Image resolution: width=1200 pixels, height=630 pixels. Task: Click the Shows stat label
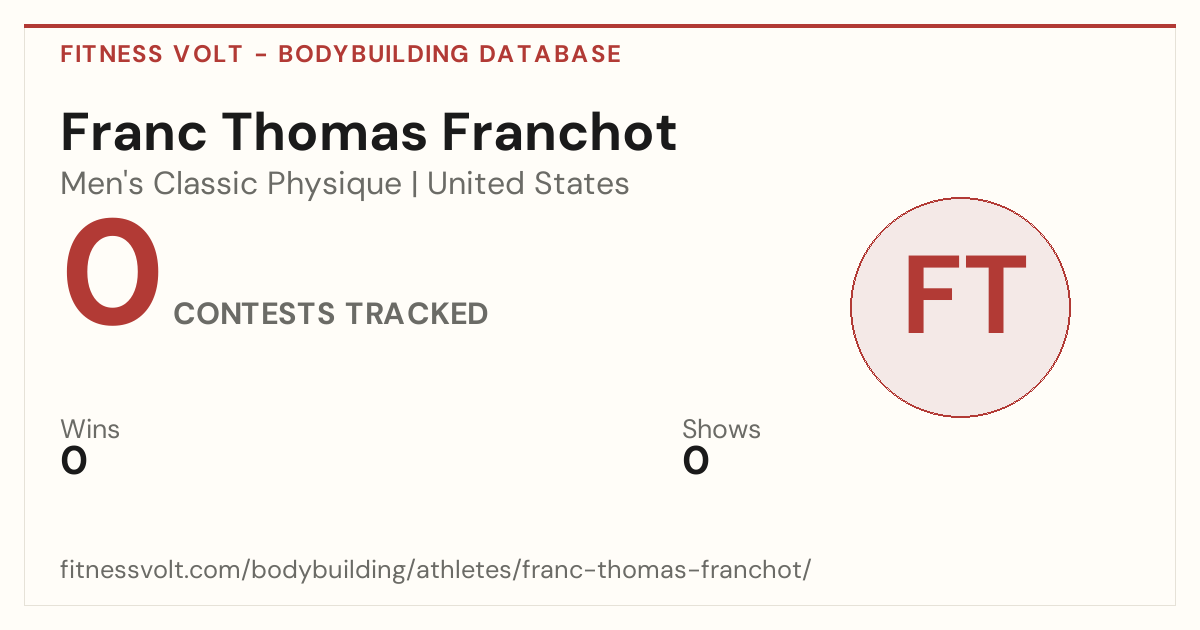coord(721,429)
